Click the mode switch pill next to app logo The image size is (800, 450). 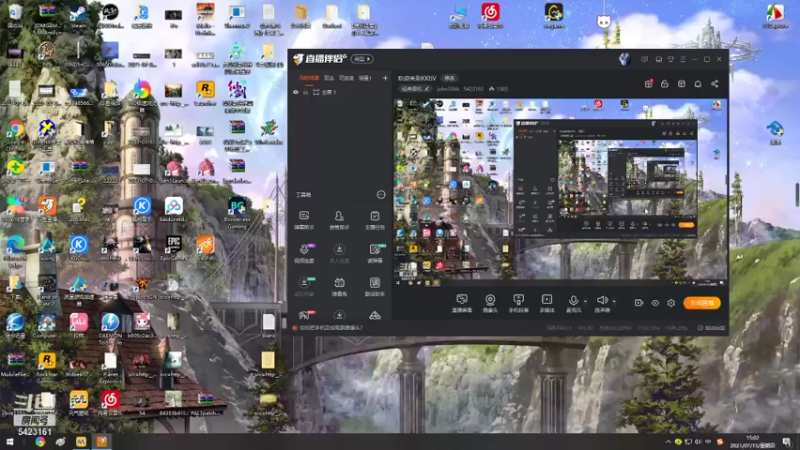point(362,59)
